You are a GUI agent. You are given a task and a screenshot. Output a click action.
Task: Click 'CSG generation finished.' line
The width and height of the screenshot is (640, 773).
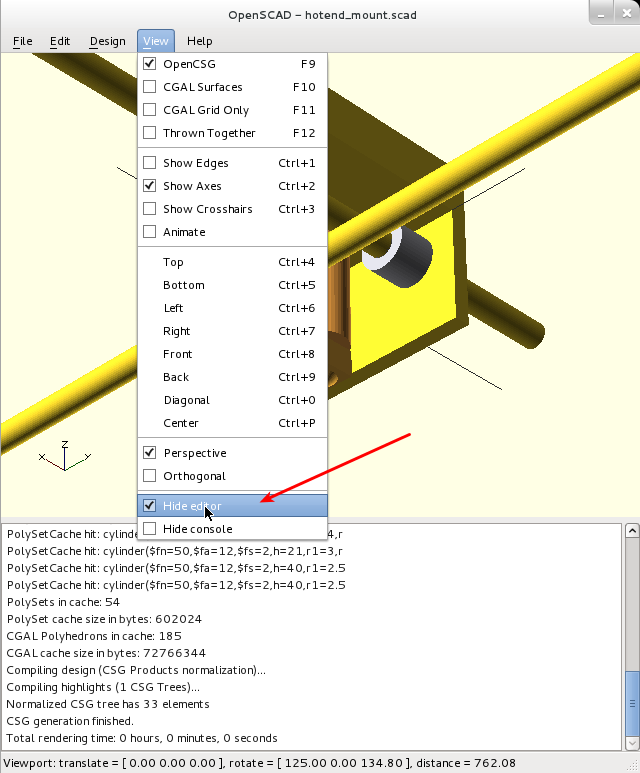pos(70,721)
